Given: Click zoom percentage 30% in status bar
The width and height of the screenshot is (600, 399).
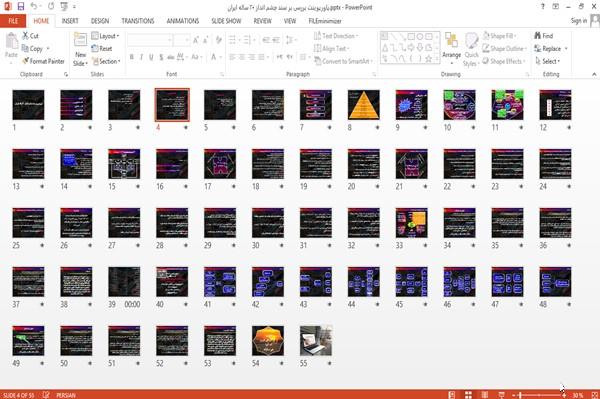Looking at the screenshot, I should (578, 395).
